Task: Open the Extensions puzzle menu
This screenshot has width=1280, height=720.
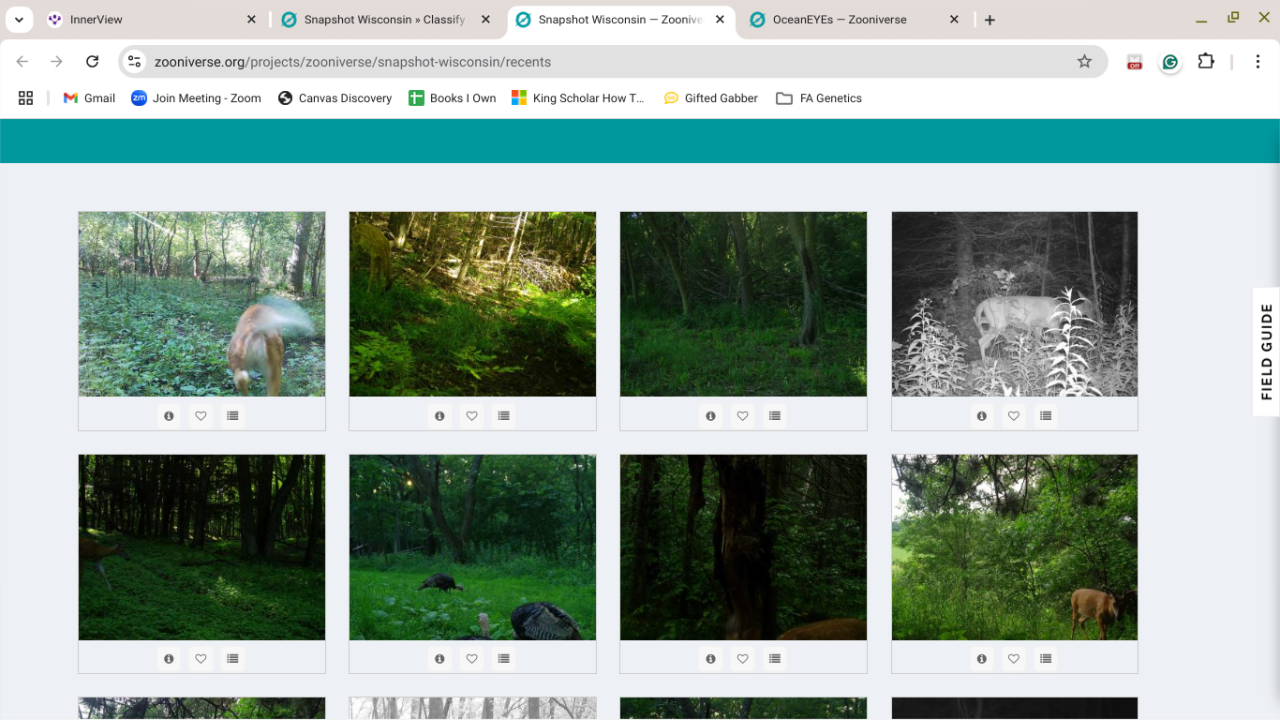Action: pos(1206,62)
